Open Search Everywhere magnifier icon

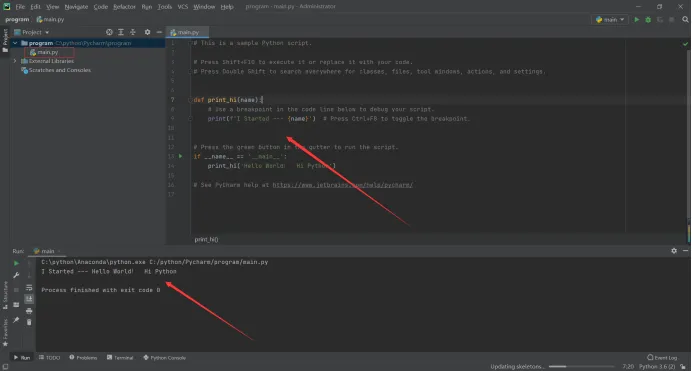(x=685, y=19)
